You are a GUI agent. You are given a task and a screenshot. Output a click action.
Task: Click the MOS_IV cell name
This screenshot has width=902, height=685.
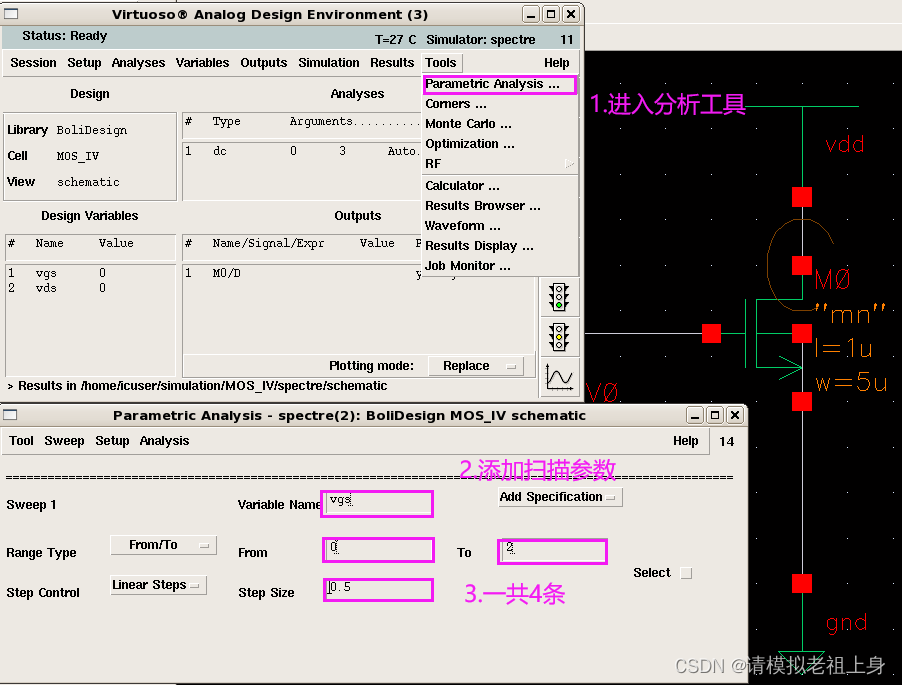tap(78, 156)
